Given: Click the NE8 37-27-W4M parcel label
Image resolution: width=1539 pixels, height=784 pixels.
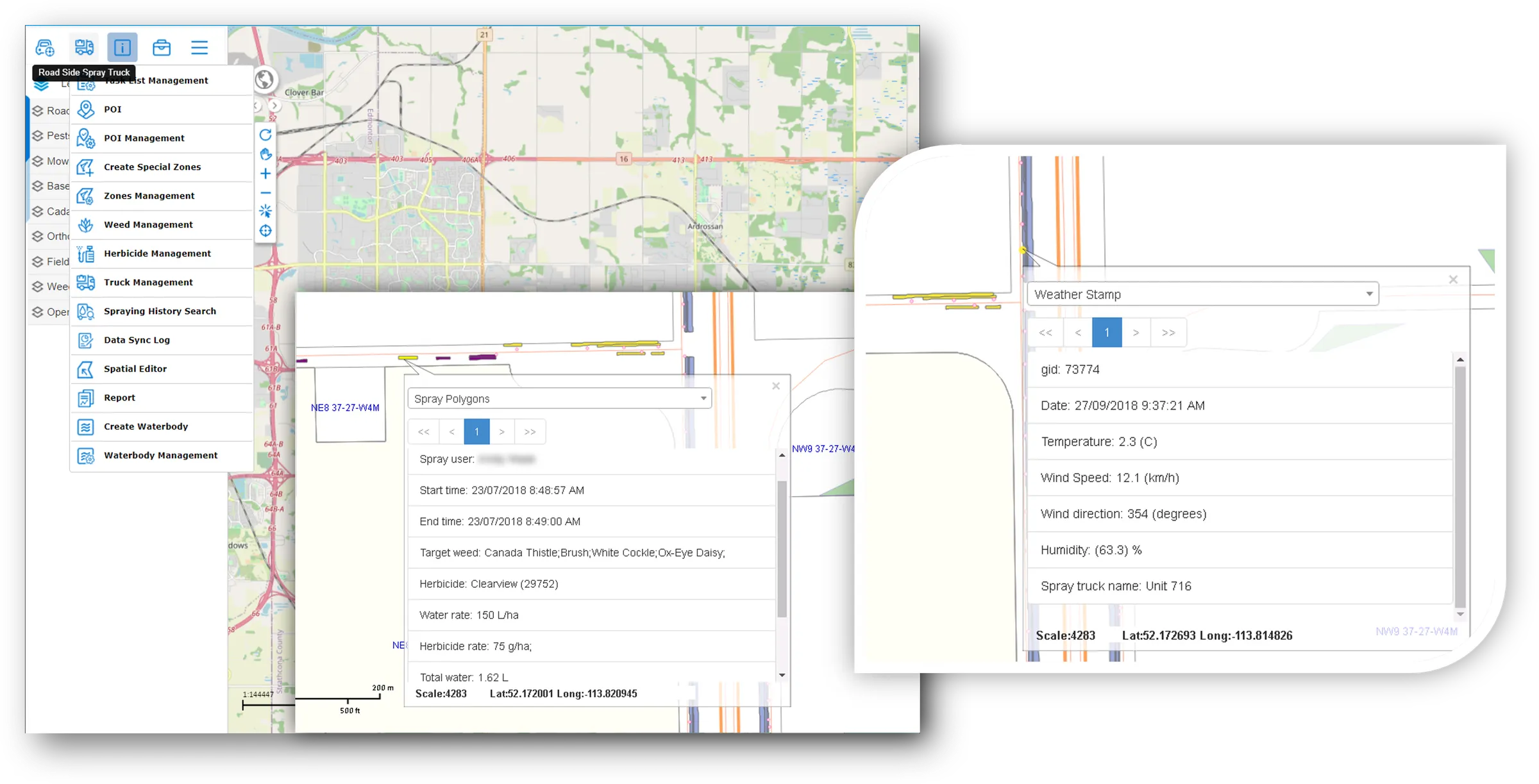Looking at the screenshot, I should tap(345, 408).
